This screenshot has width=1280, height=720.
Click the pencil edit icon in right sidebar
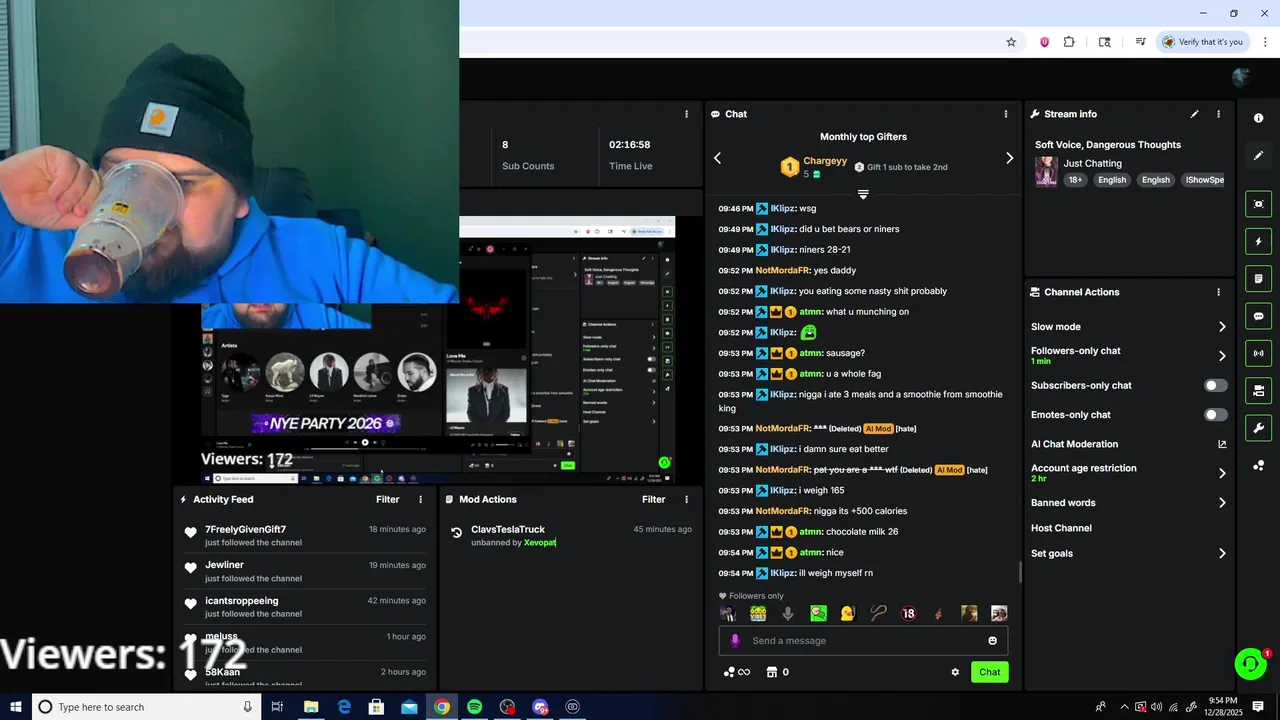pos(1258,156)
